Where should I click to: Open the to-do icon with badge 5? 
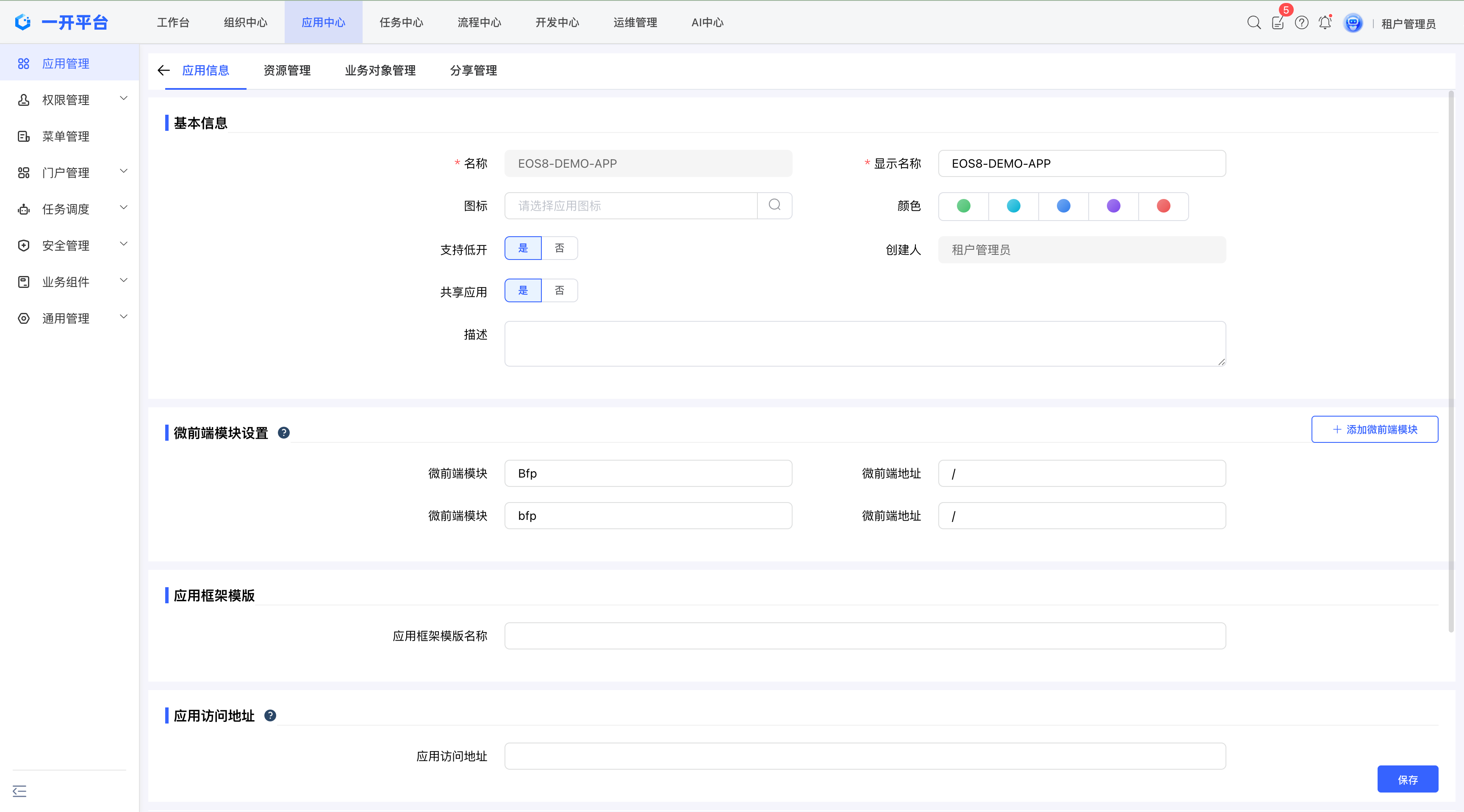(x=1278, y=23)
